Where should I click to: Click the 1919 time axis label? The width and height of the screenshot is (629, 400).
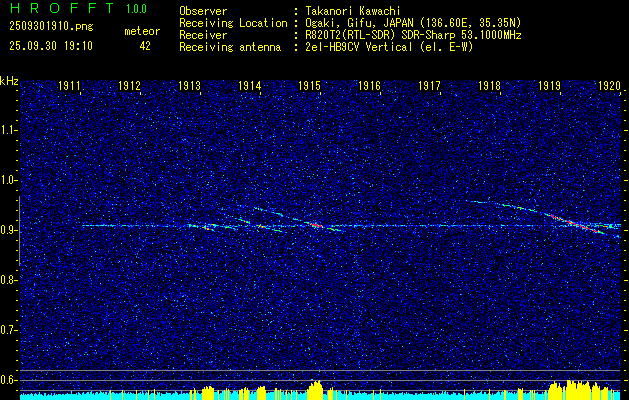click(549, 85)
